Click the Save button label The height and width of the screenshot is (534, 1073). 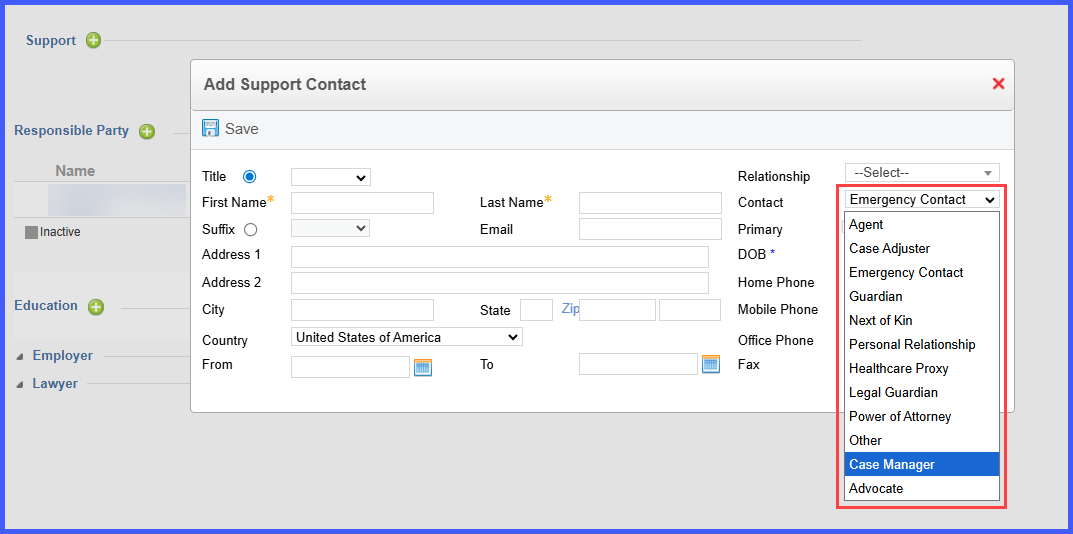click(242, 129)
